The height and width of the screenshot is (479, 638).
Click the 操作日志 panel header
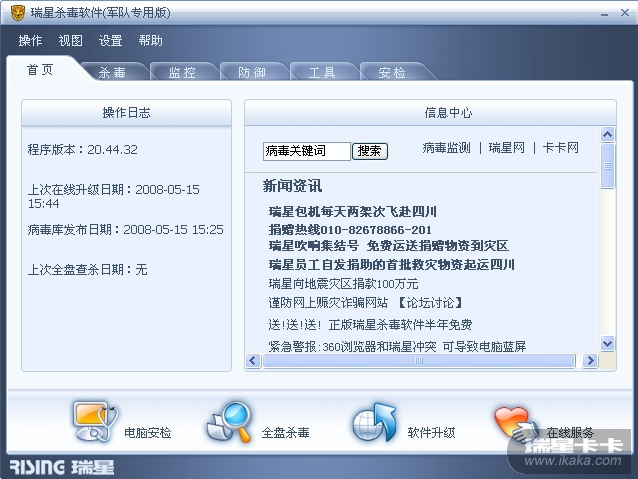coord(127,113)
